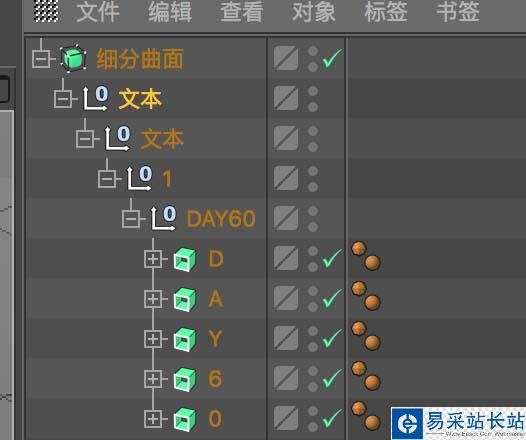The width and height of the screenshot is (526, 440).
Task: Click the checkerboard icon in the menu bar
Action: click(x=46, y=11)
